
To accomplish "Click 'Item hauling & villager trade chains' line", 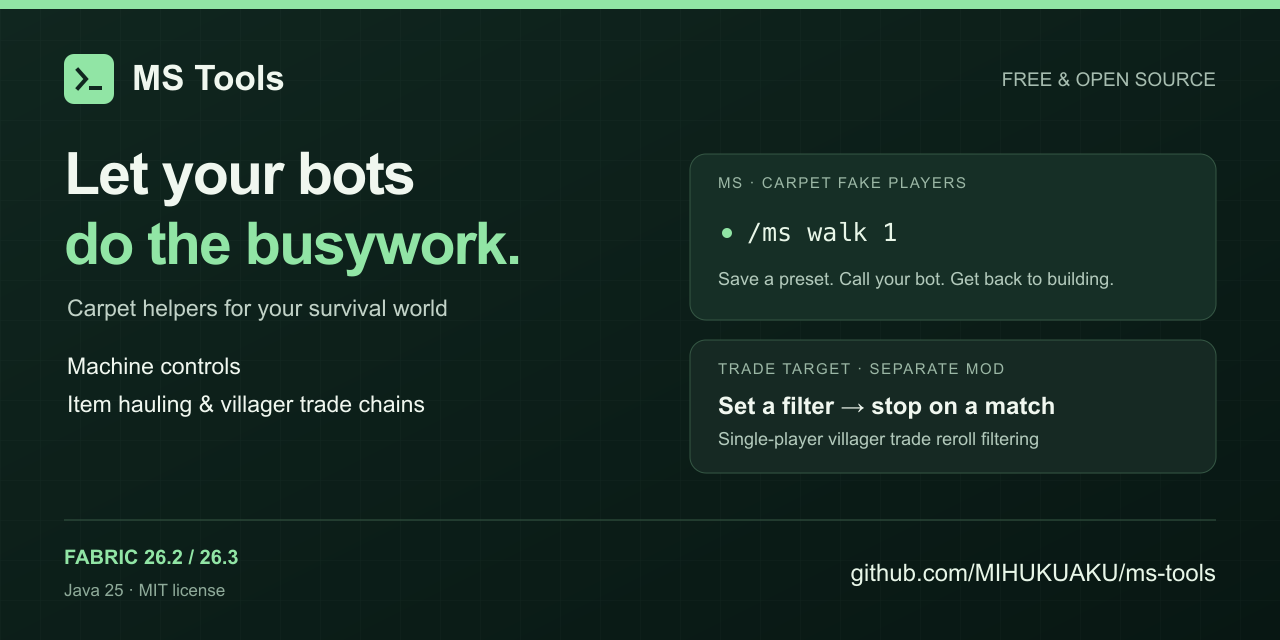I will coord(246,404).
